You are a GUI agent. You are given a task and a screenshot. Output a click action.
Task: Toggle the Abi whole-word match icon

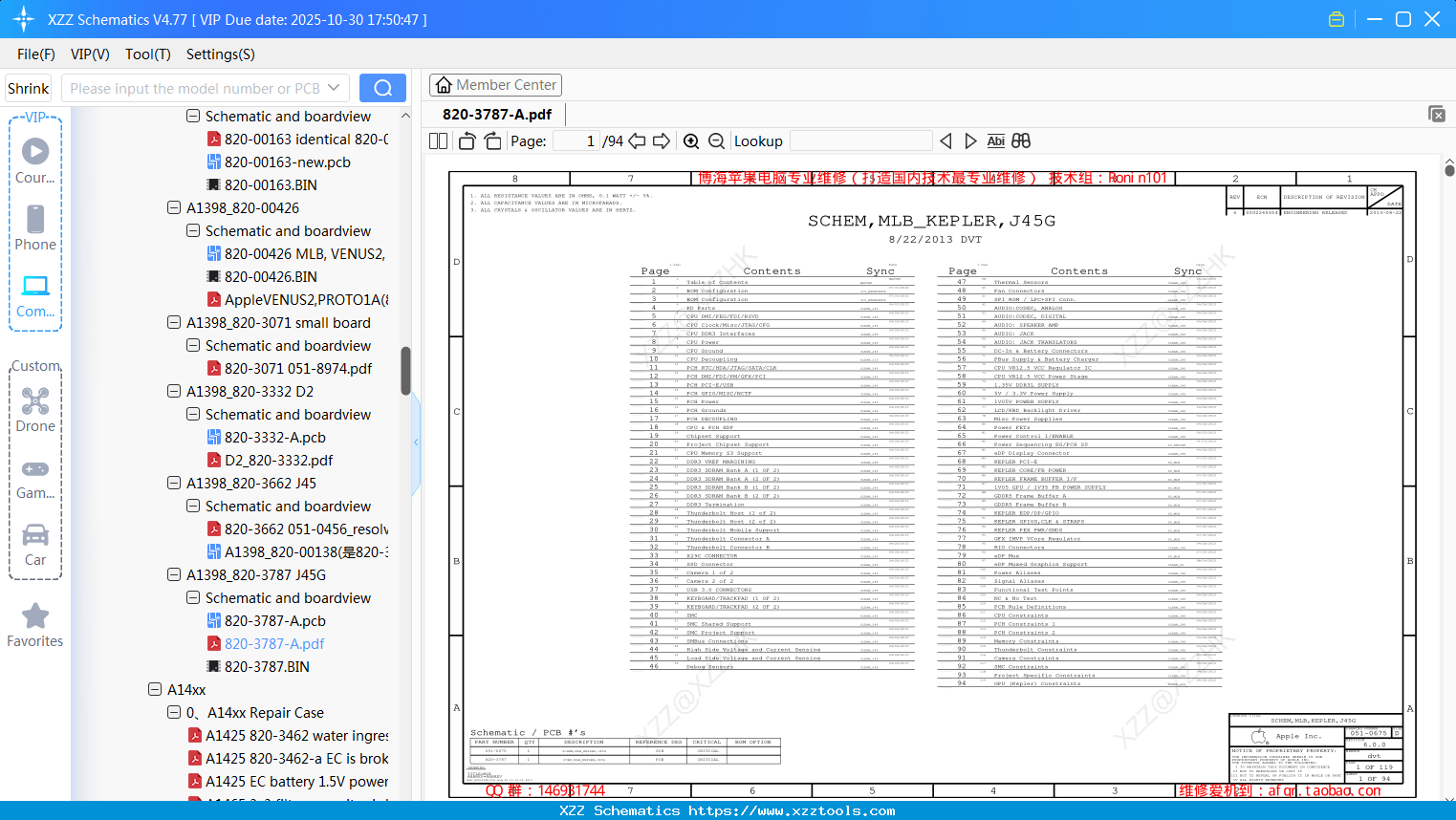[x=996, y=140]
